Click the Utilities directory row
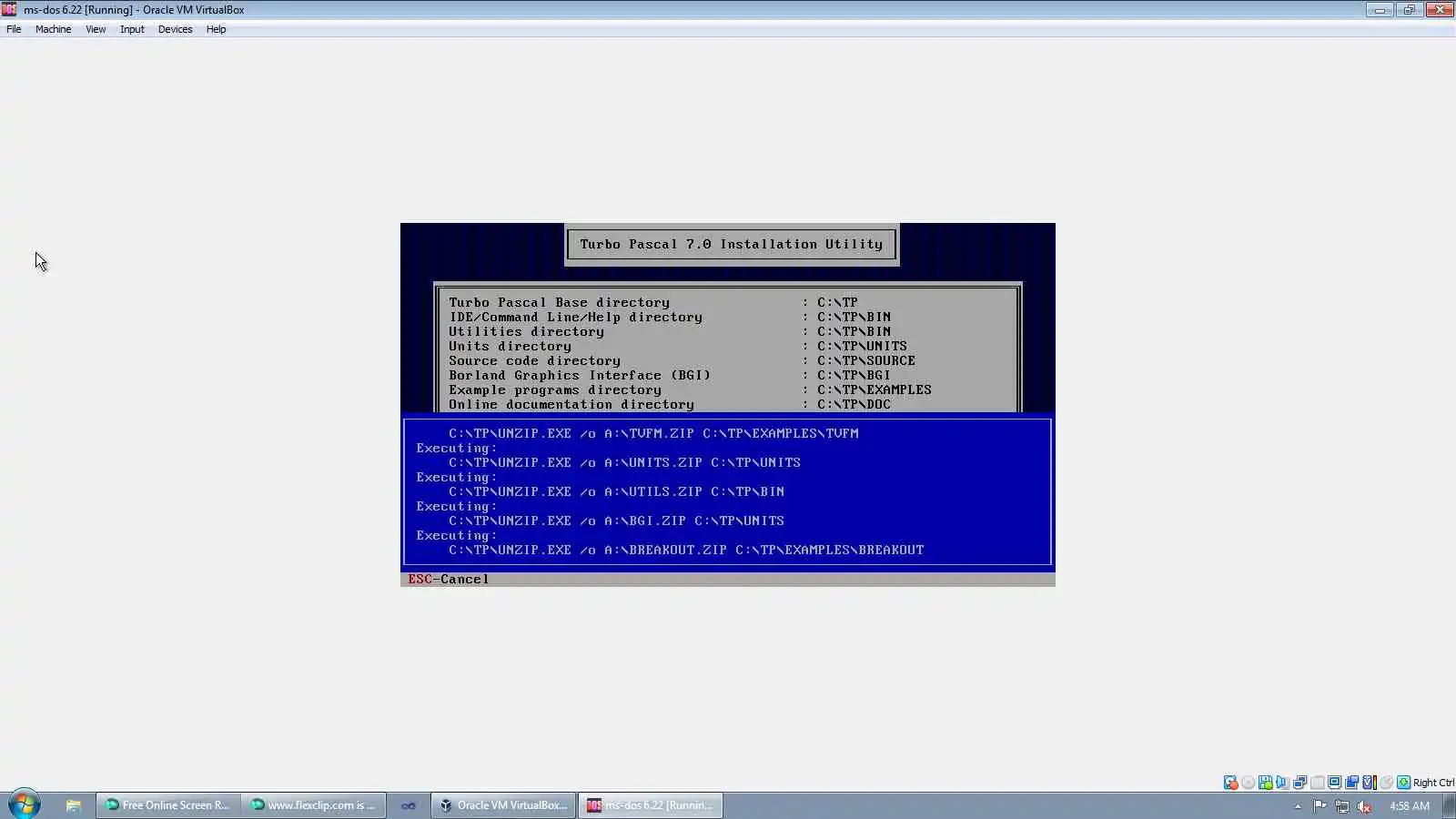1456x819 pixels. pyautogui.click(x=670, y=332)
